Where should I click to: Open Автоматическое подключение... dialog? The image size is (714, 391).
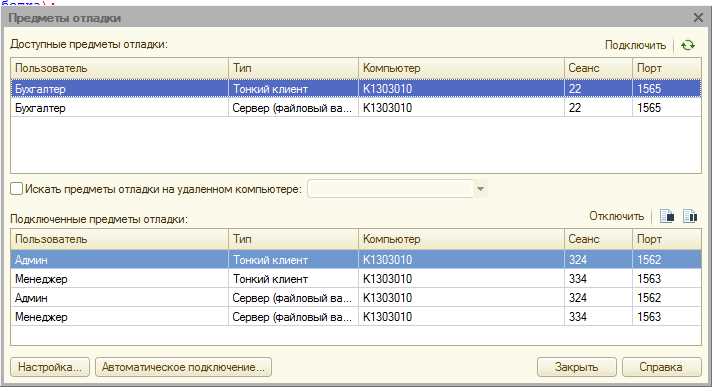pyautogui.click(x=183, y=367)
